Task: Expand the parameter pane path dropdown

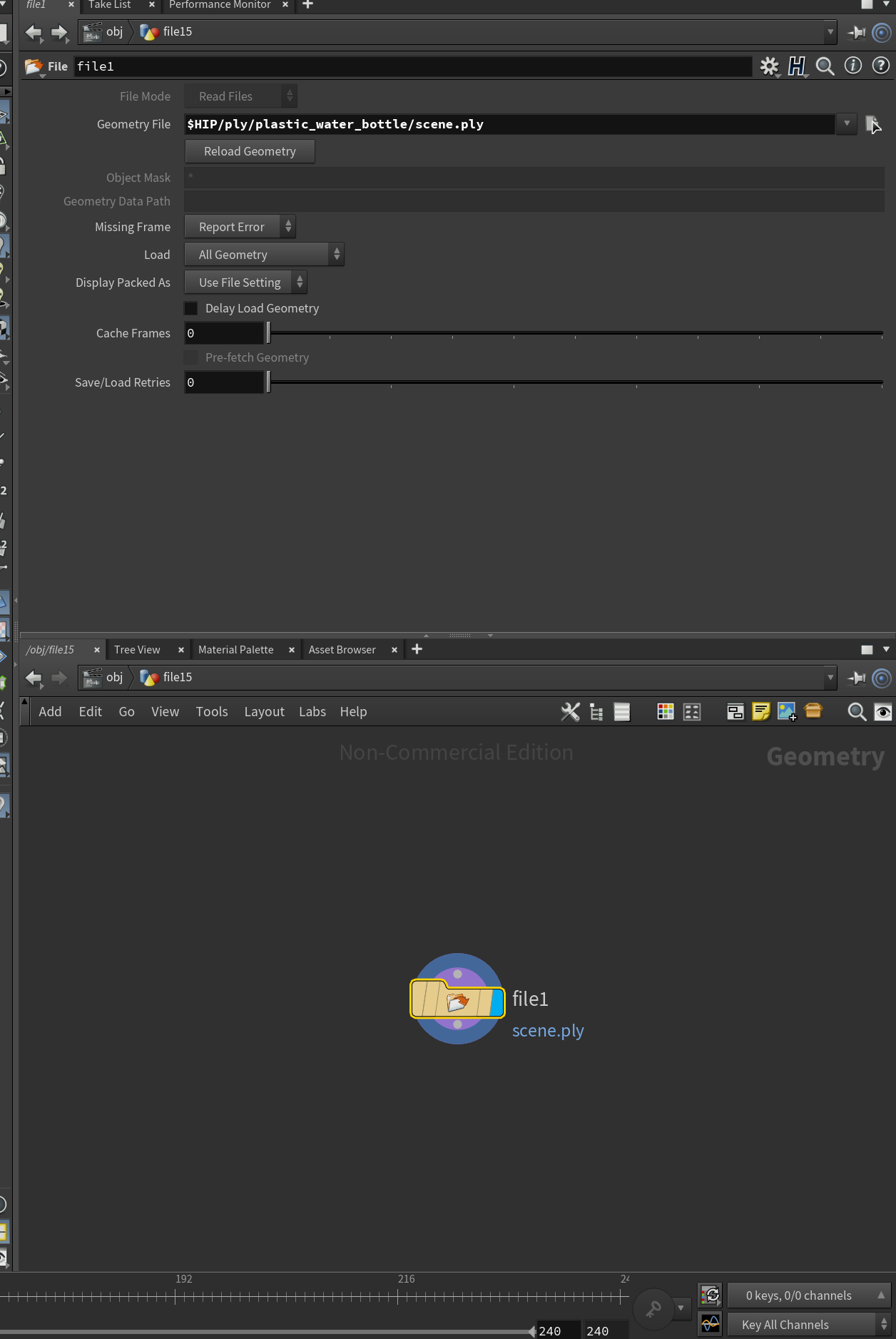Action: [x=830, y=32]
